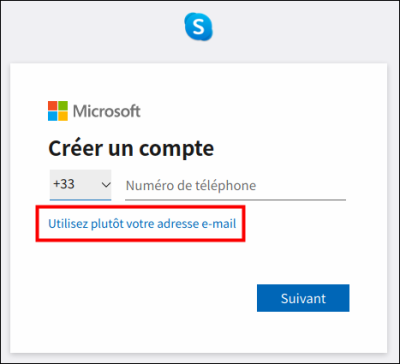400x364 pixels.
Task: Focus the Numéro de téléphone field
Action: (x=235, y=185)
